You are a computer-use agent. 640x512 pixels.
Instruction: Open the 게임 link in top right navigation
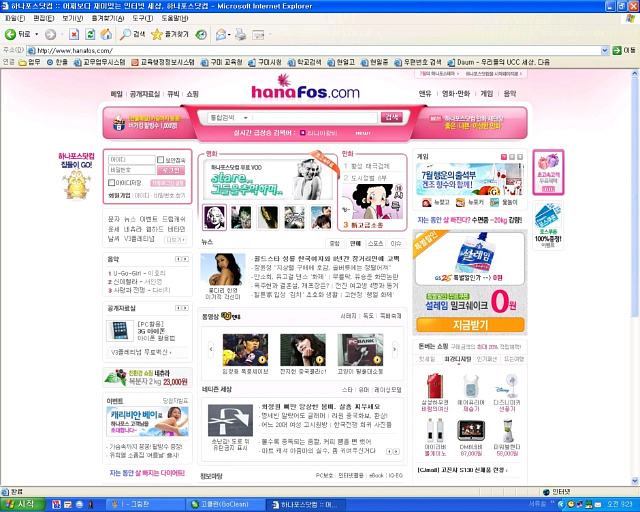point(487,93)
